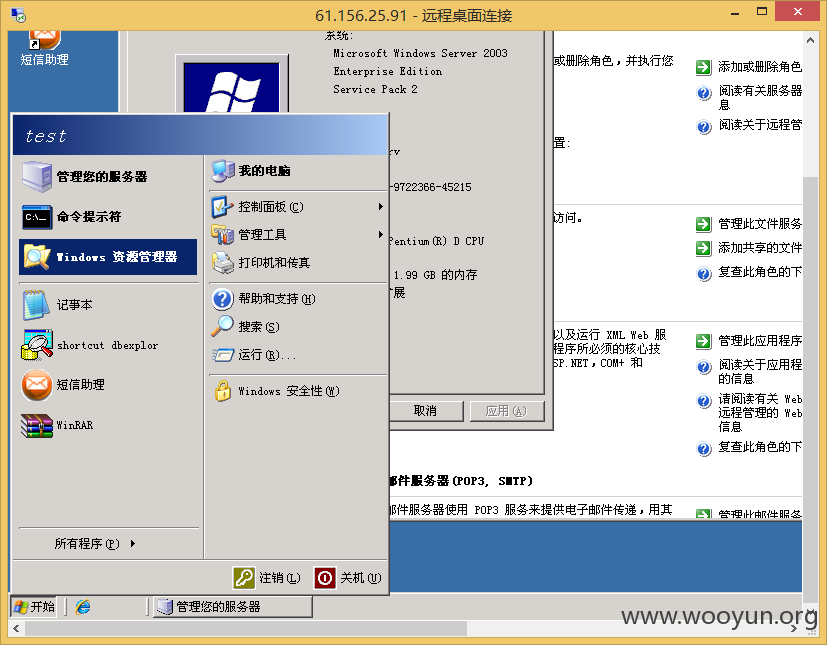Open 控制面板 icon
The image size is (827, 645).
(222, 207)
